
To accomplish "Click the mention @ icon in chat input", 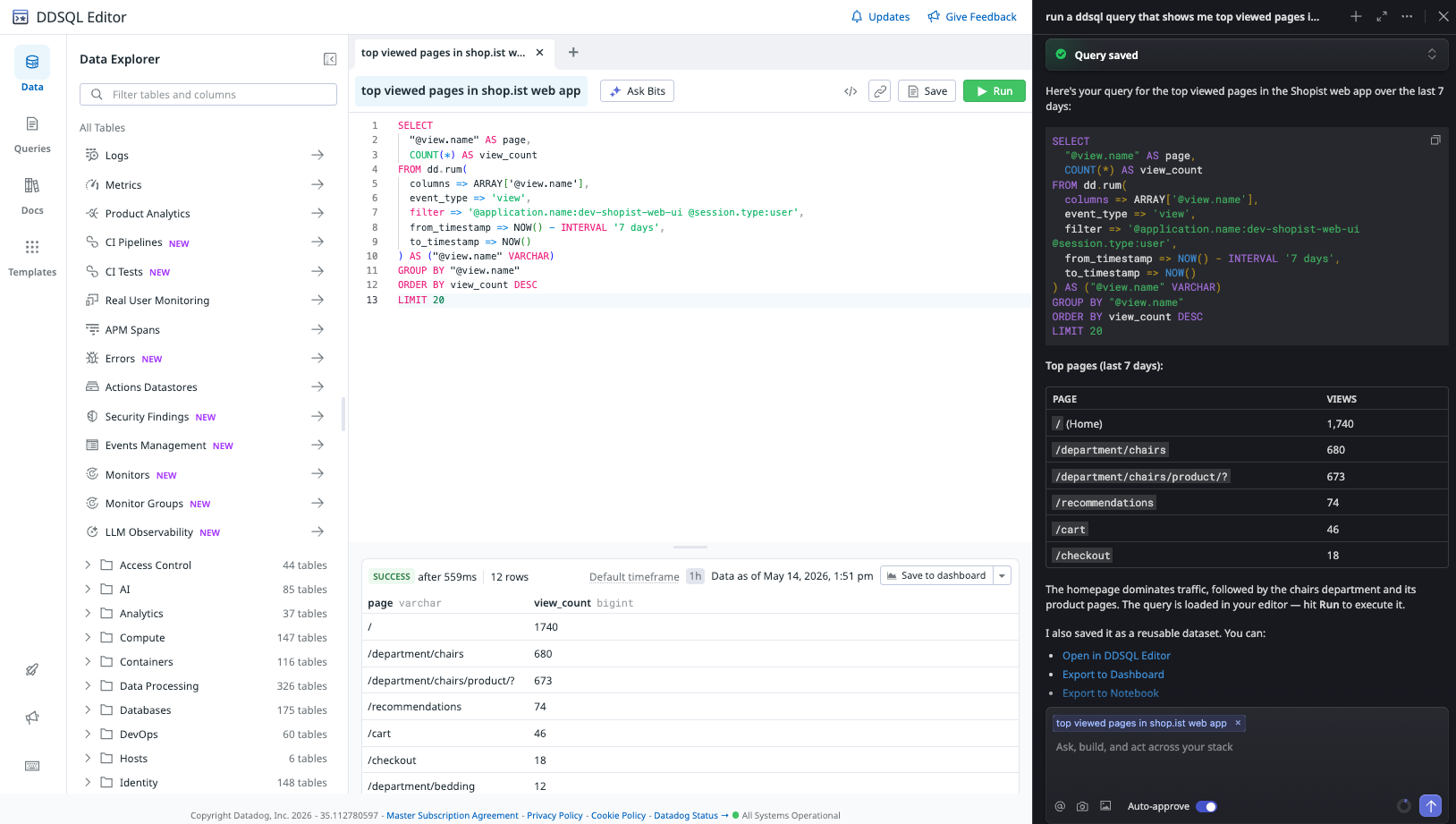I will [1060, 806].
